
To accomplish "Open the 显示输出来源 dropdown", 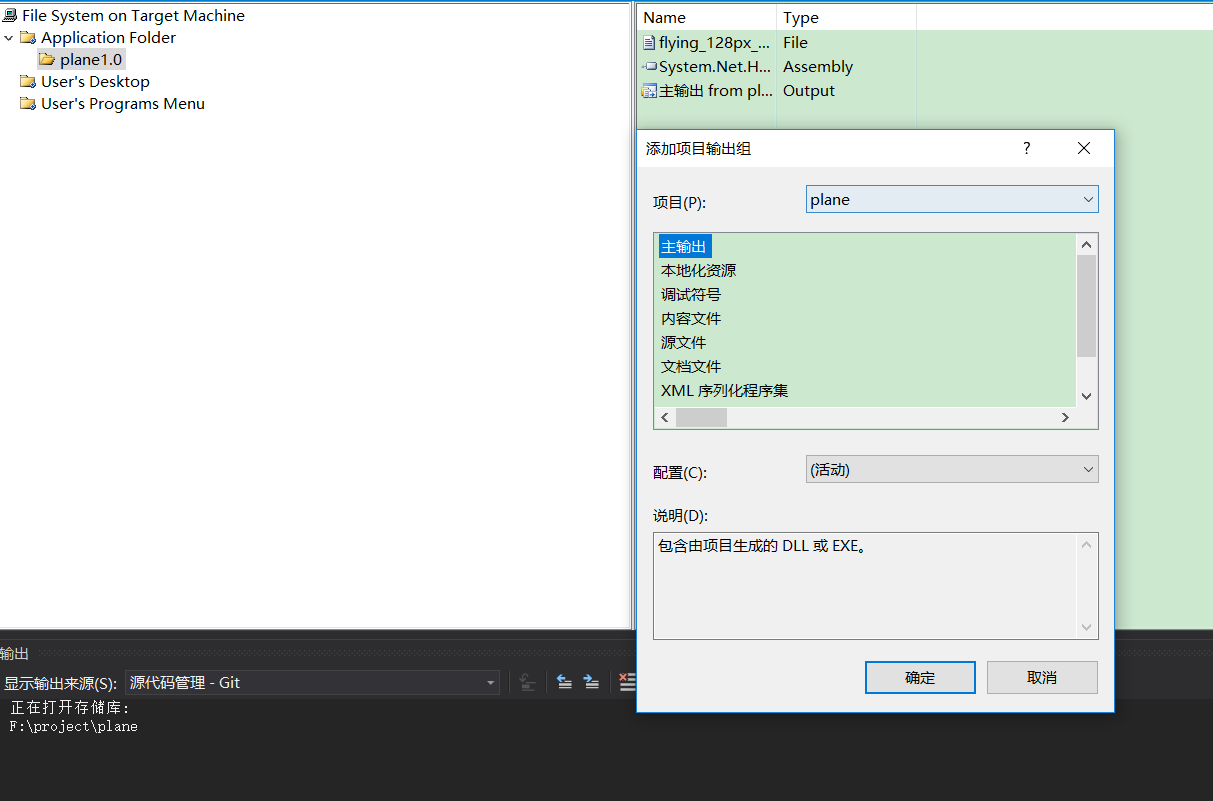I will tap(312, 682).
